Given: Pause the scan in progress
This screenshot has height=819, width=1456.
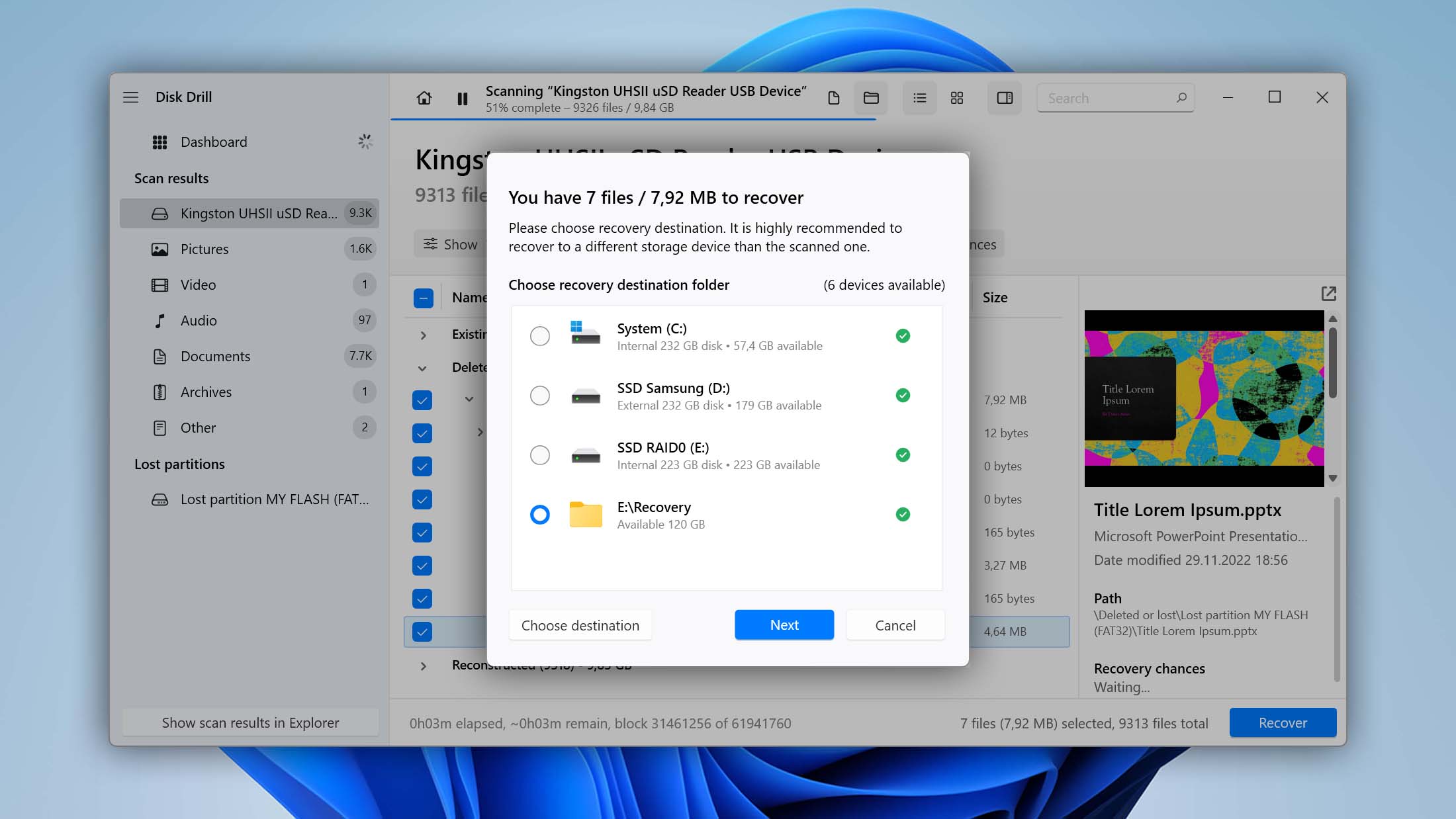Looking at the screenshot, I should [x=463, y=99].
